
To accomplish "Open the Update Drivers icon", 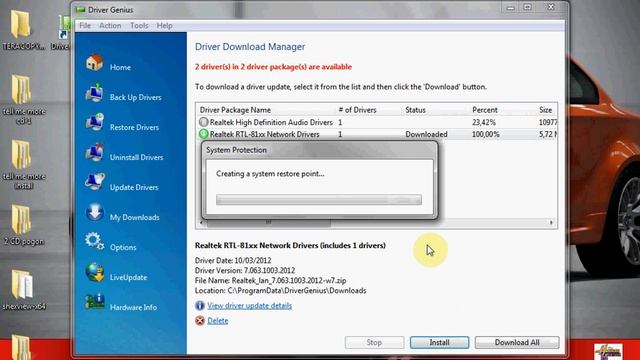I will 94,182.
